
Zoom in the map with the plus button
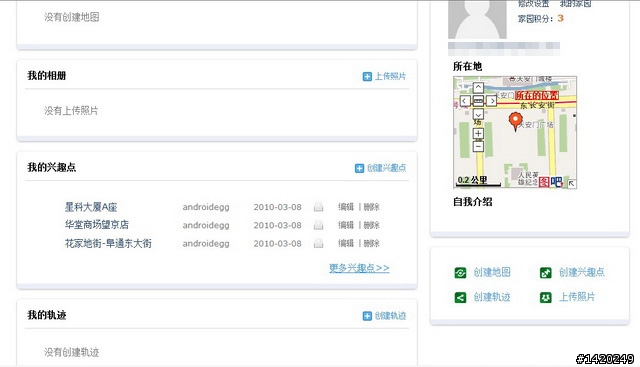(478, 133)
